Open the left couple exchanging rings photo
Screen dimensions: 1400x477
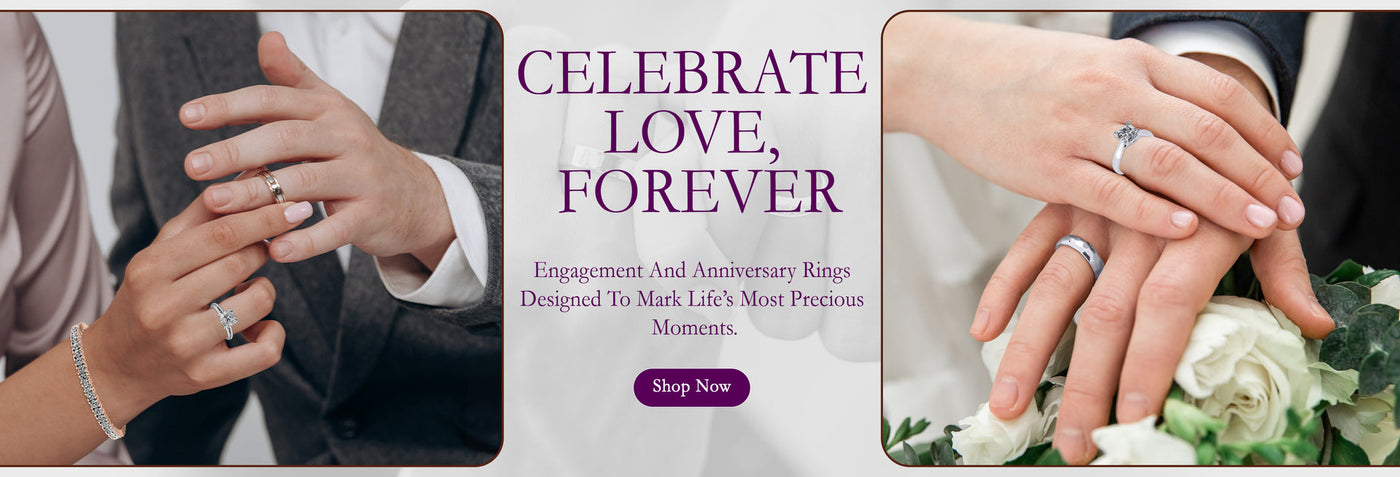pos(250,238)
